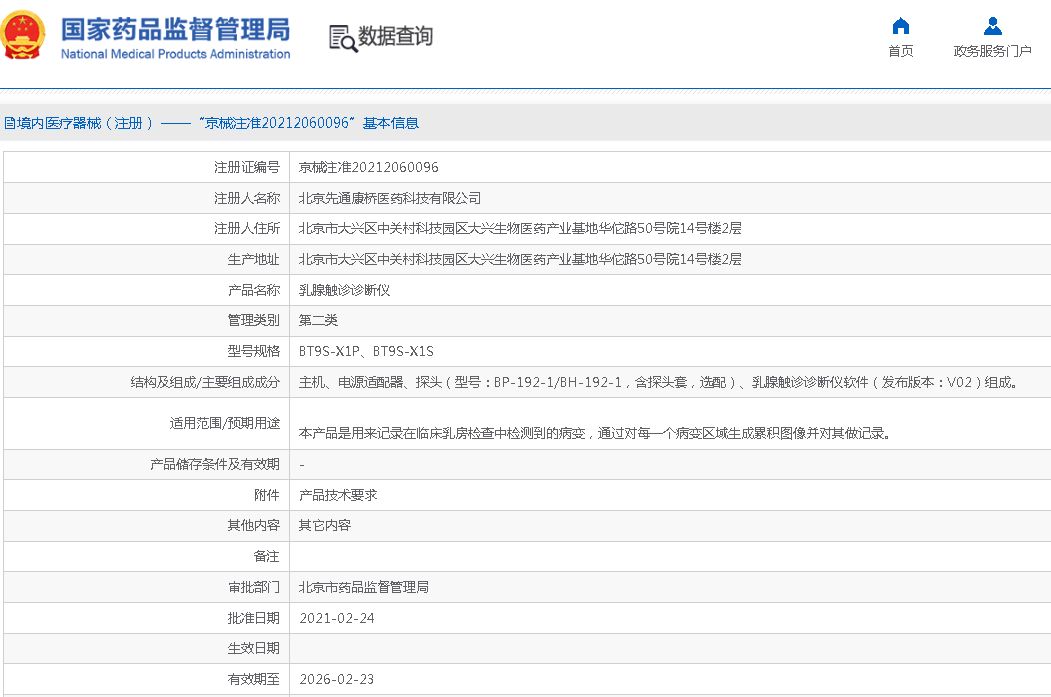Viewport: 1051px width, 697px height.
Task: Click the 政务服务门户 person icon
Action: (992, 26)
